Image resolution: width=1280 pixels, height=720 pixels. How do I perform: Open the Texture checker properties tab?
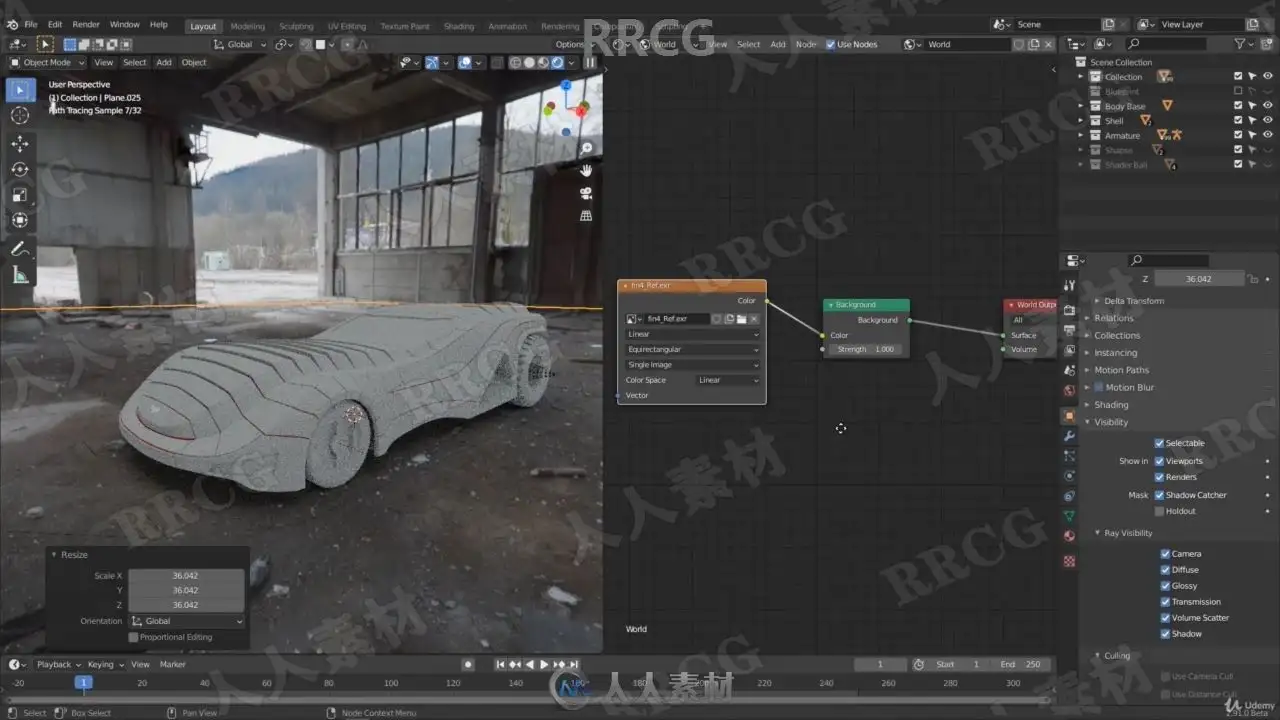1069,561
